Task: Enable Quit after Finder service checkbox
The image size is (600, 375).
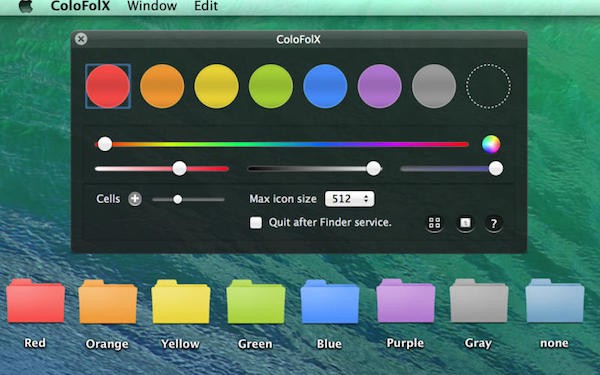Action: tap(256, 223)
